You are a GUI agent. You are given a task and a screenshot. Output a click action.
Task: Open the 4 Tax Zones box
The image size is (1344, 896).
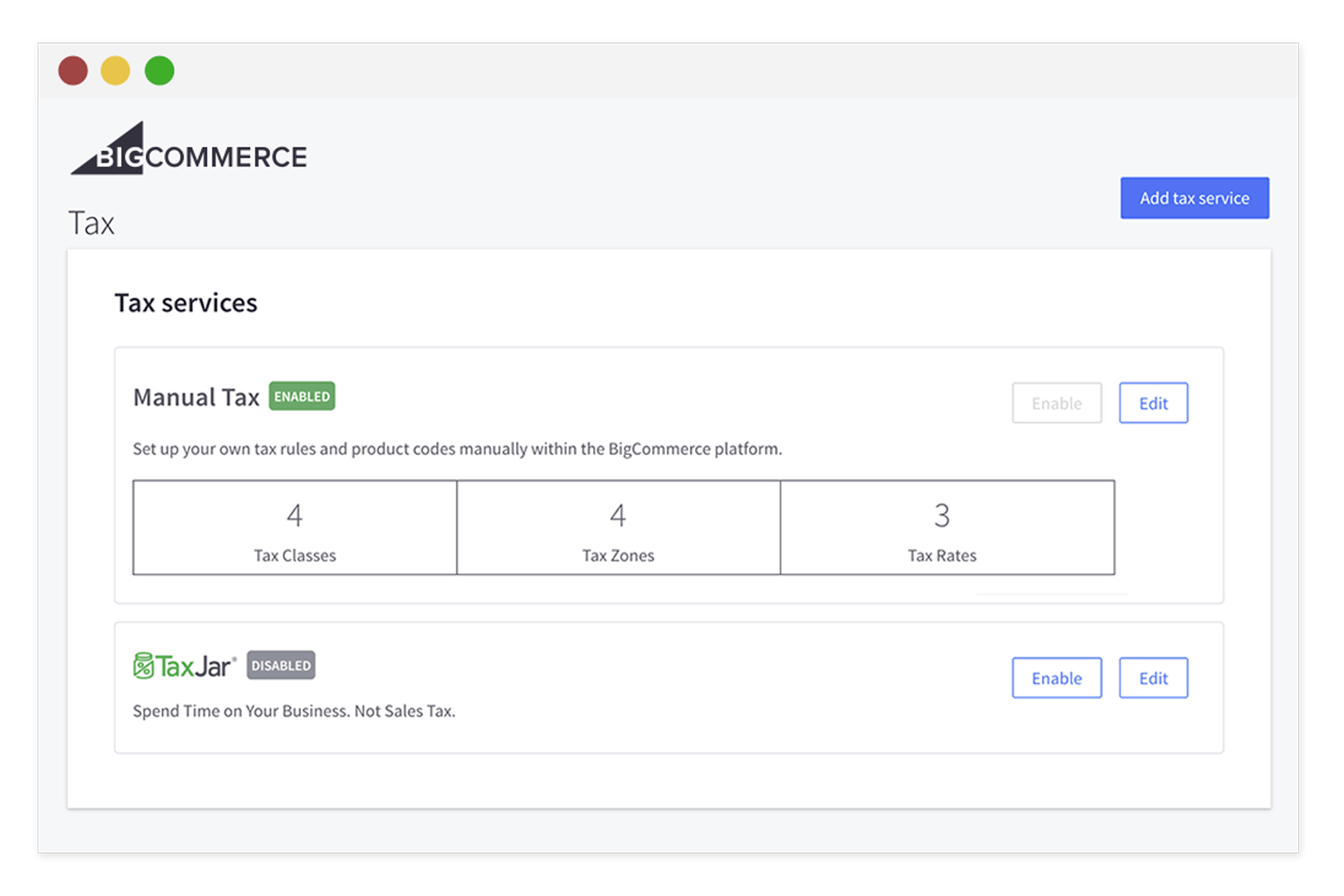(x=618, y=527)
